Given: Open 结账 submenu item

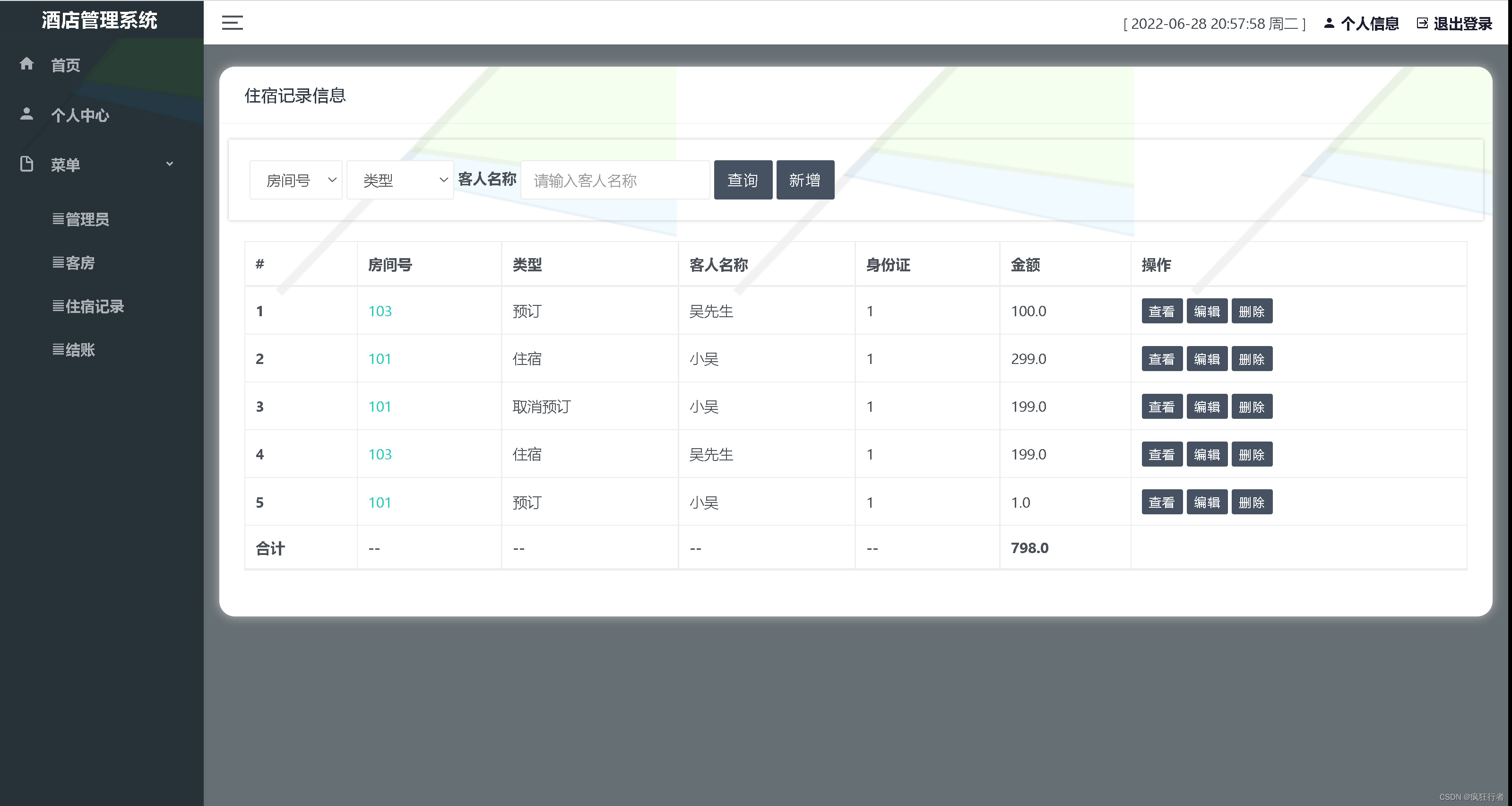Looking at the screenshot, I should [x=74, y=350].
